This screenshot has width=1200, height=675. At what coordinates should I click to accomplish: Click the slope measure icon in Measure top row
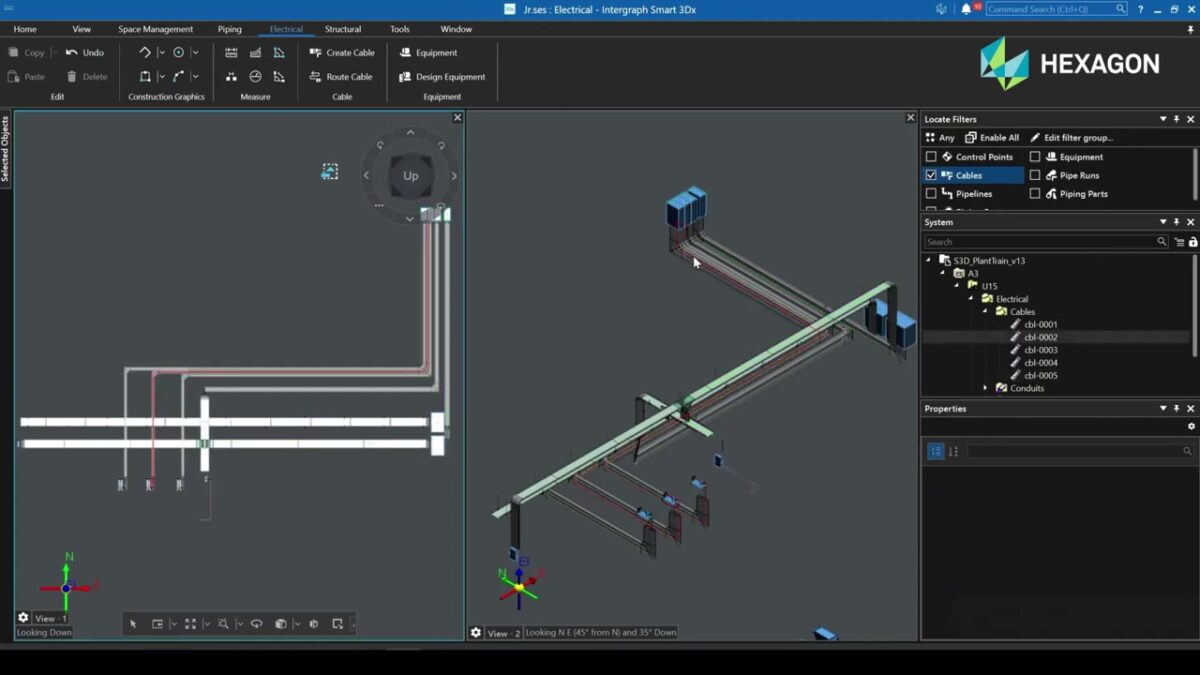255,53
